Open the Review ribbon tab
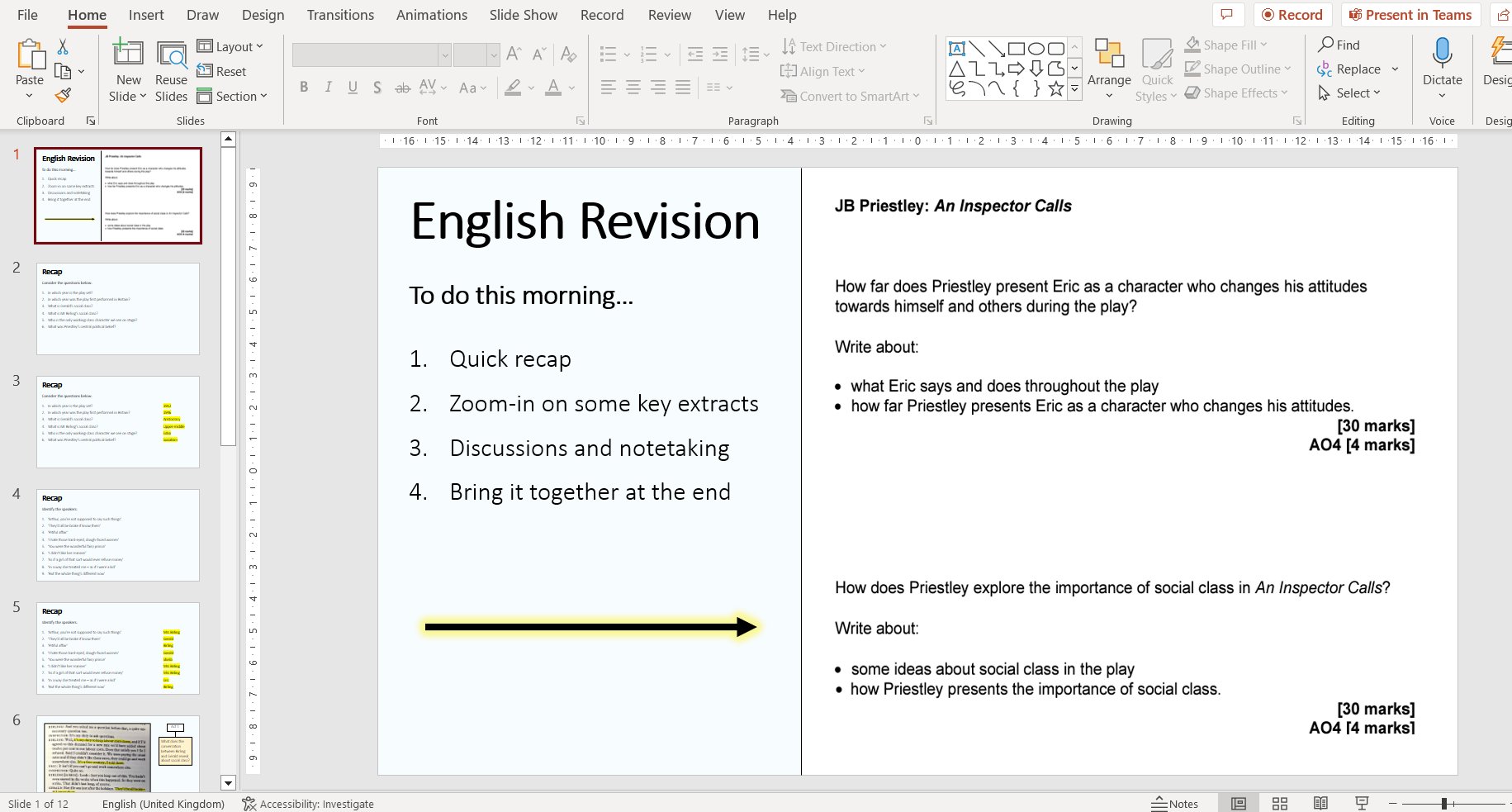1512x812 pixels. (669, 14)
